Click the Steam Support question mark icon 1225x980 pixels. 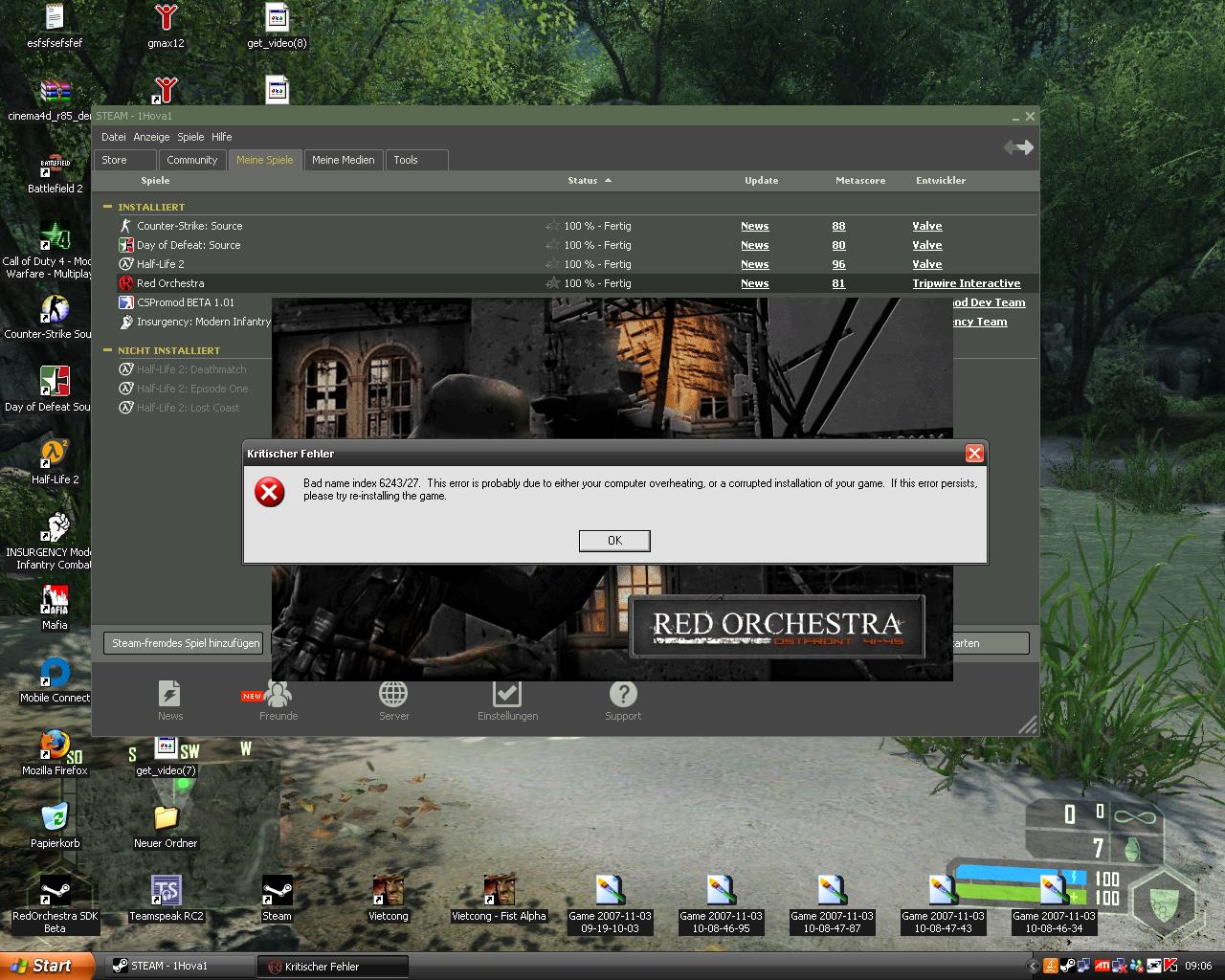[x=622, y=694]
